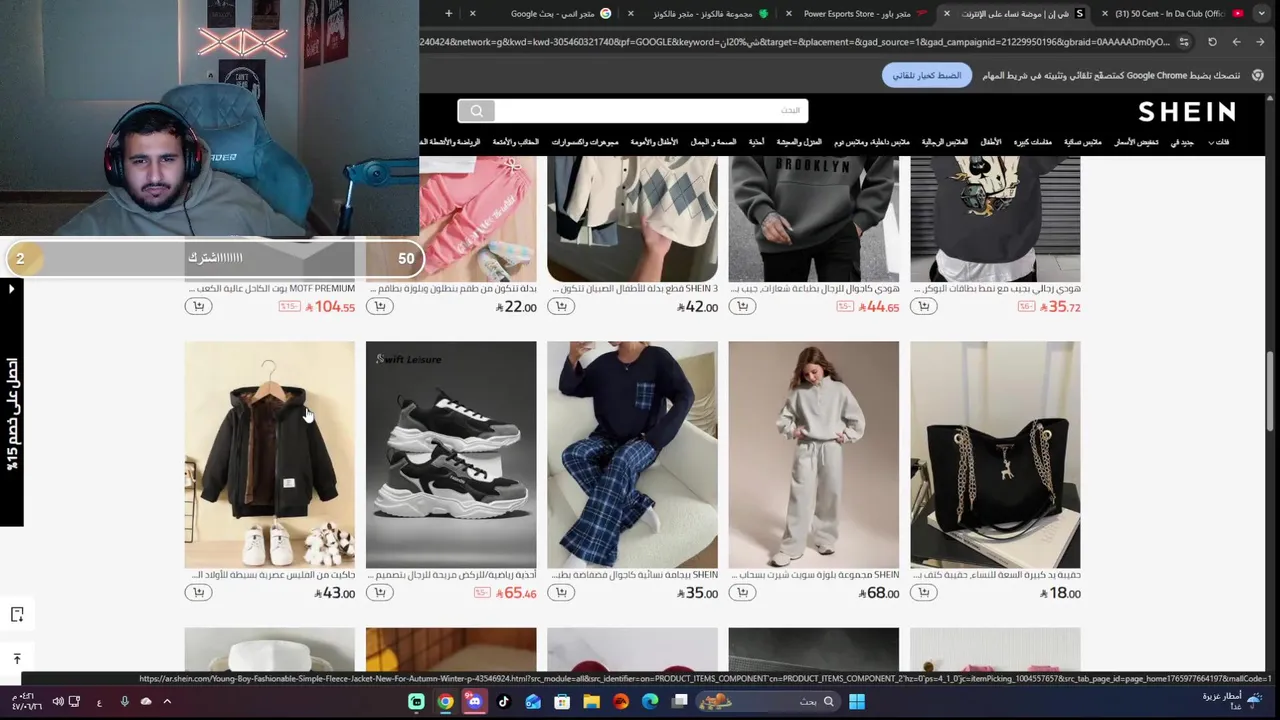
Task: Add the 18.00 black tote bag to cart
Action: [x=923, y=593]
